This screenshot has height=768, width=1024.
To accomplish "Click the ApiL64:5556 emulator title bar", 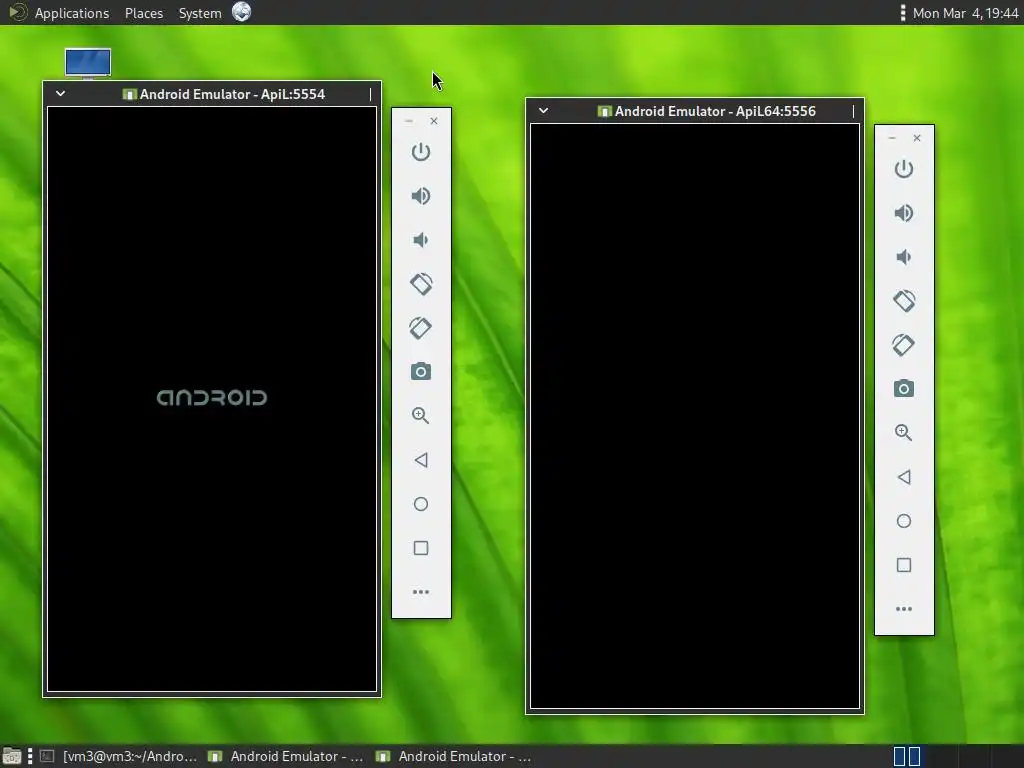I will pyautogui.click(x=695, y=111).
